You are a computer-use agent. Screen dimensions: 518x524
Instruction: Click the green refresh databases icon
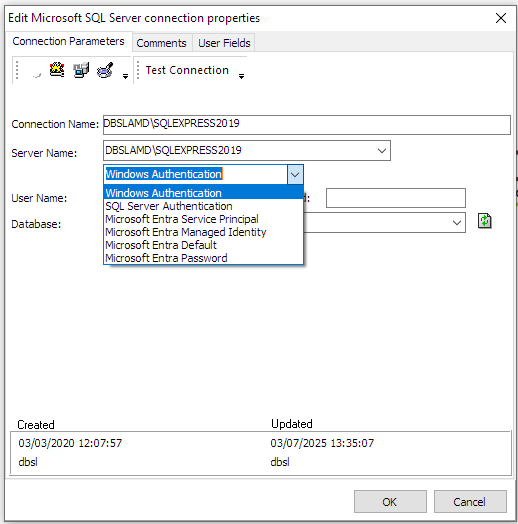485,221
